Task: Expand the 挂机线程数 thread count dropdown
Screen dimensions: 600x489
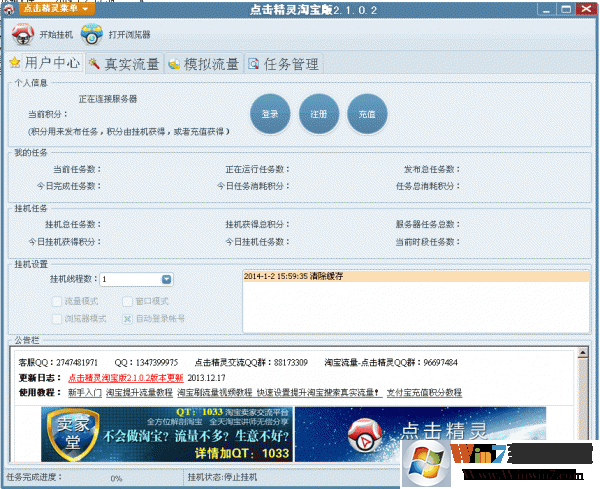Action: 167,280
